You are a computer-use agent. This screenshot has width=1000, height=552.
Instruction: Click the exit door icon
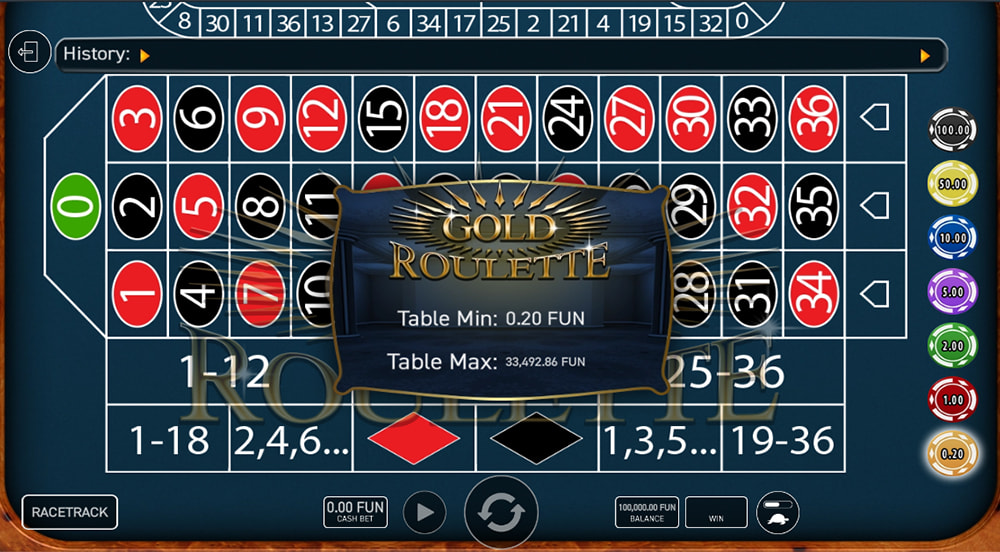29,52
